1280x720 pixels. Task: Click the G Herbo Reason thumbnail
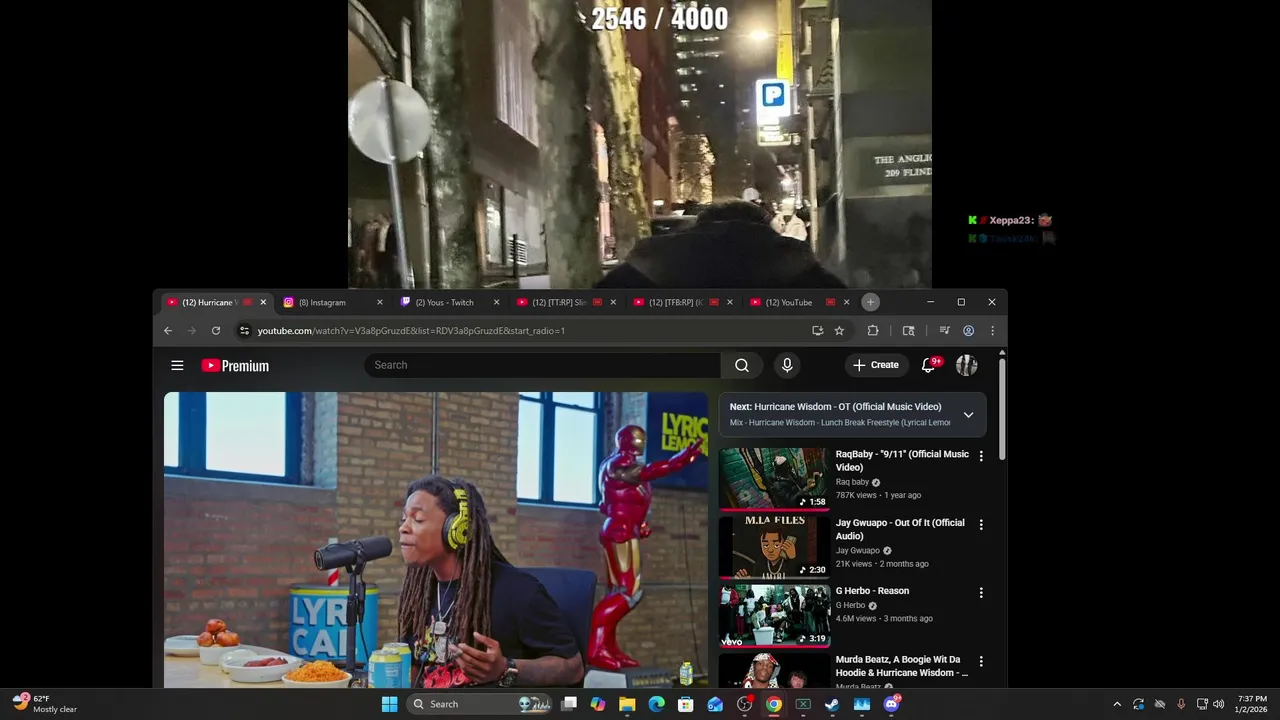coord(774,616)
